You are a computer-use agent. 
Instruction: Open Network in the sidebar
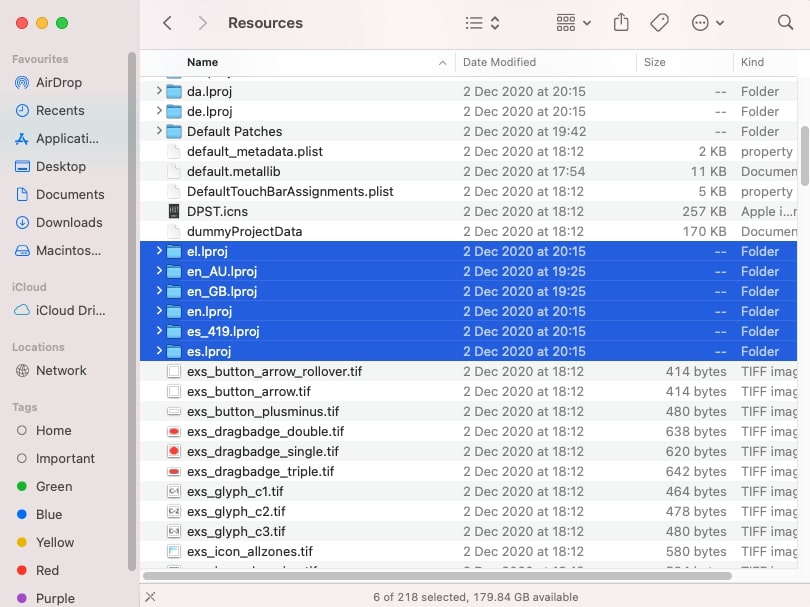[x=51, y=370]
